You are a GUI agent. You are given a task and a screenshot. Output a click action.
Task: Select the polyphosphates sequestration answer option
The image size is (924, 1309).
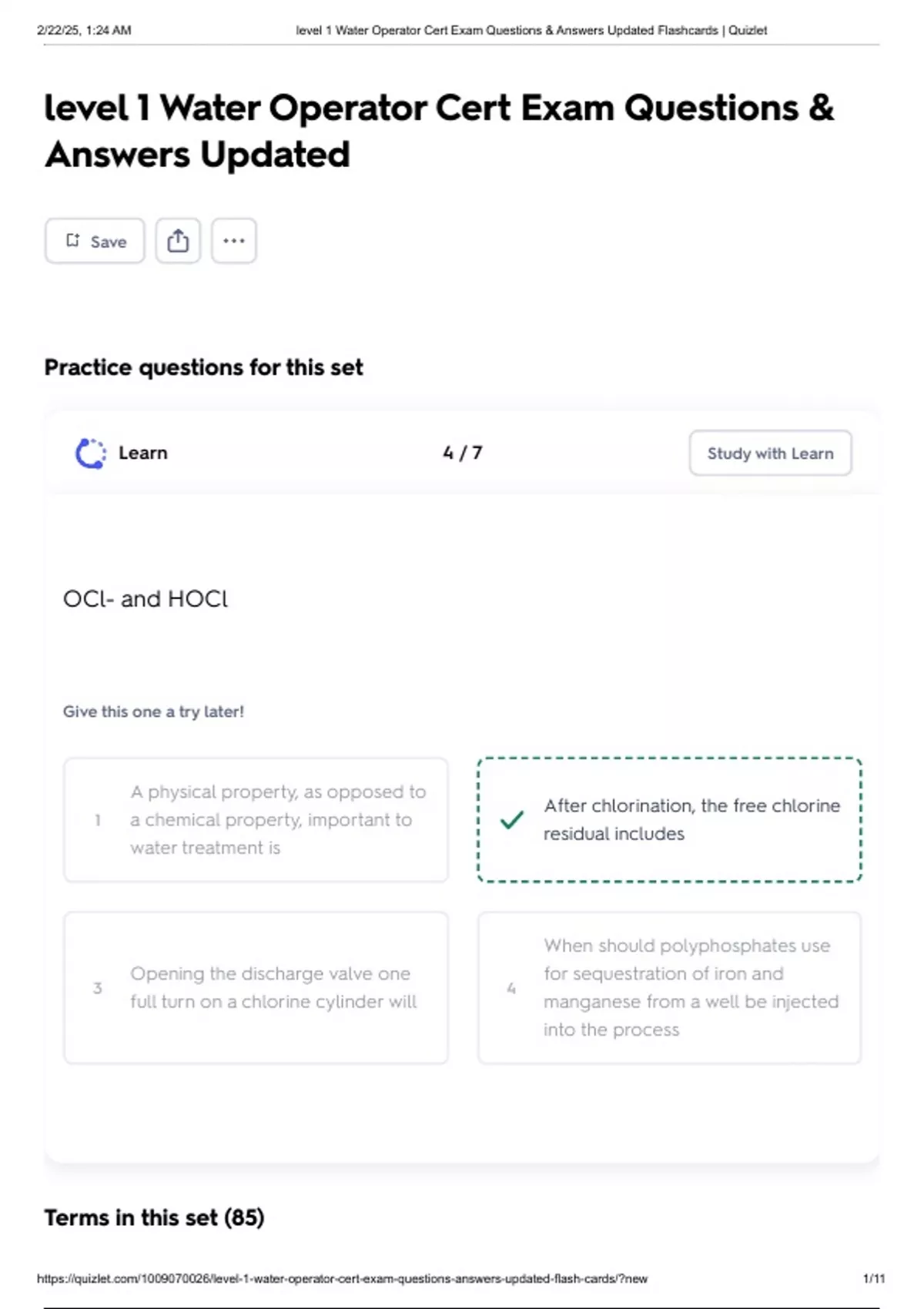(x=691, y=988)
